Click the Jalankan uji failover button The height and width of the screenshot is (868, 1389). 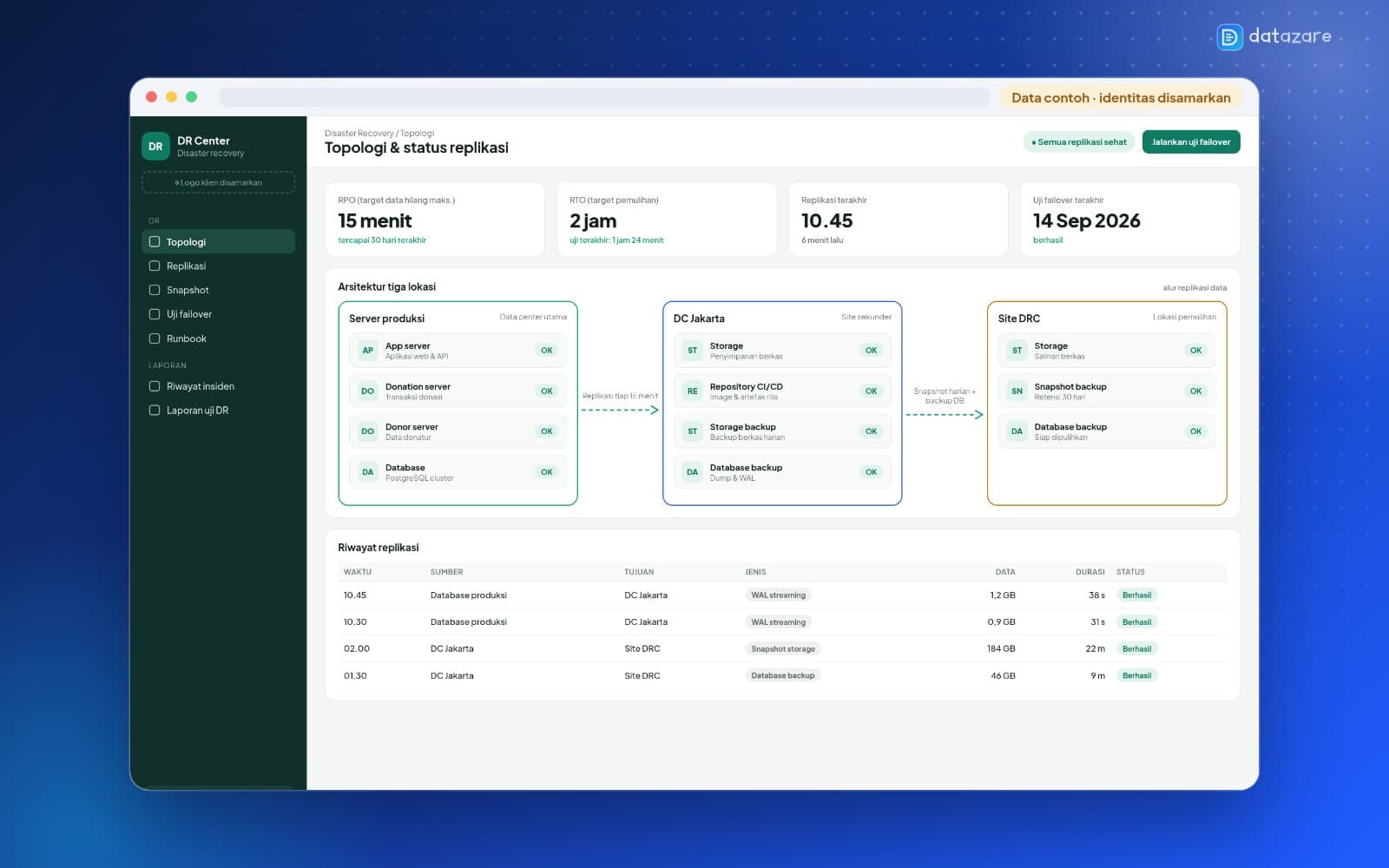coord(1191,141)
